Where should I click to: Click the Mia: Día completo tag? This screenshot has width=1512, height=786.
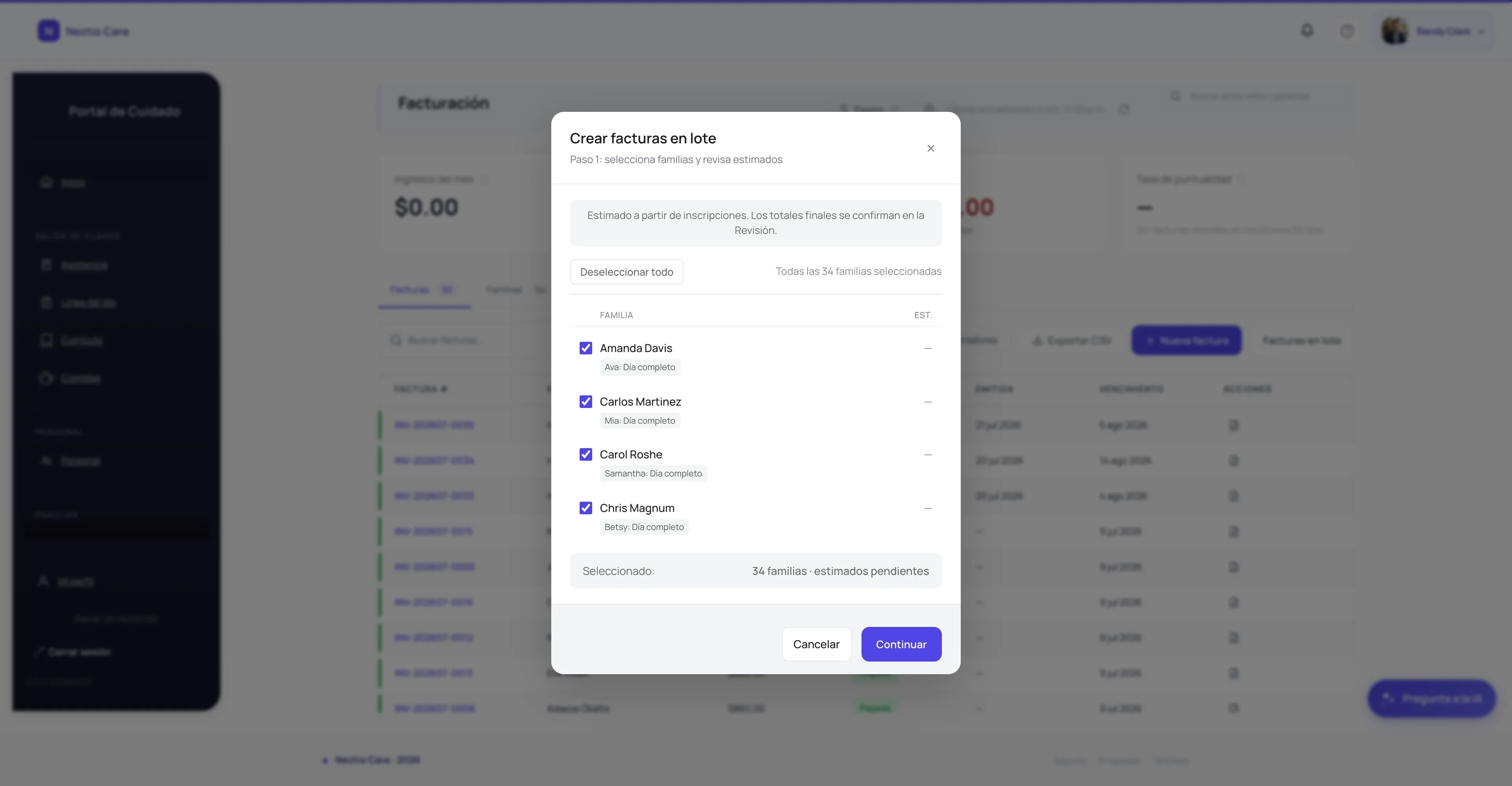640,420
